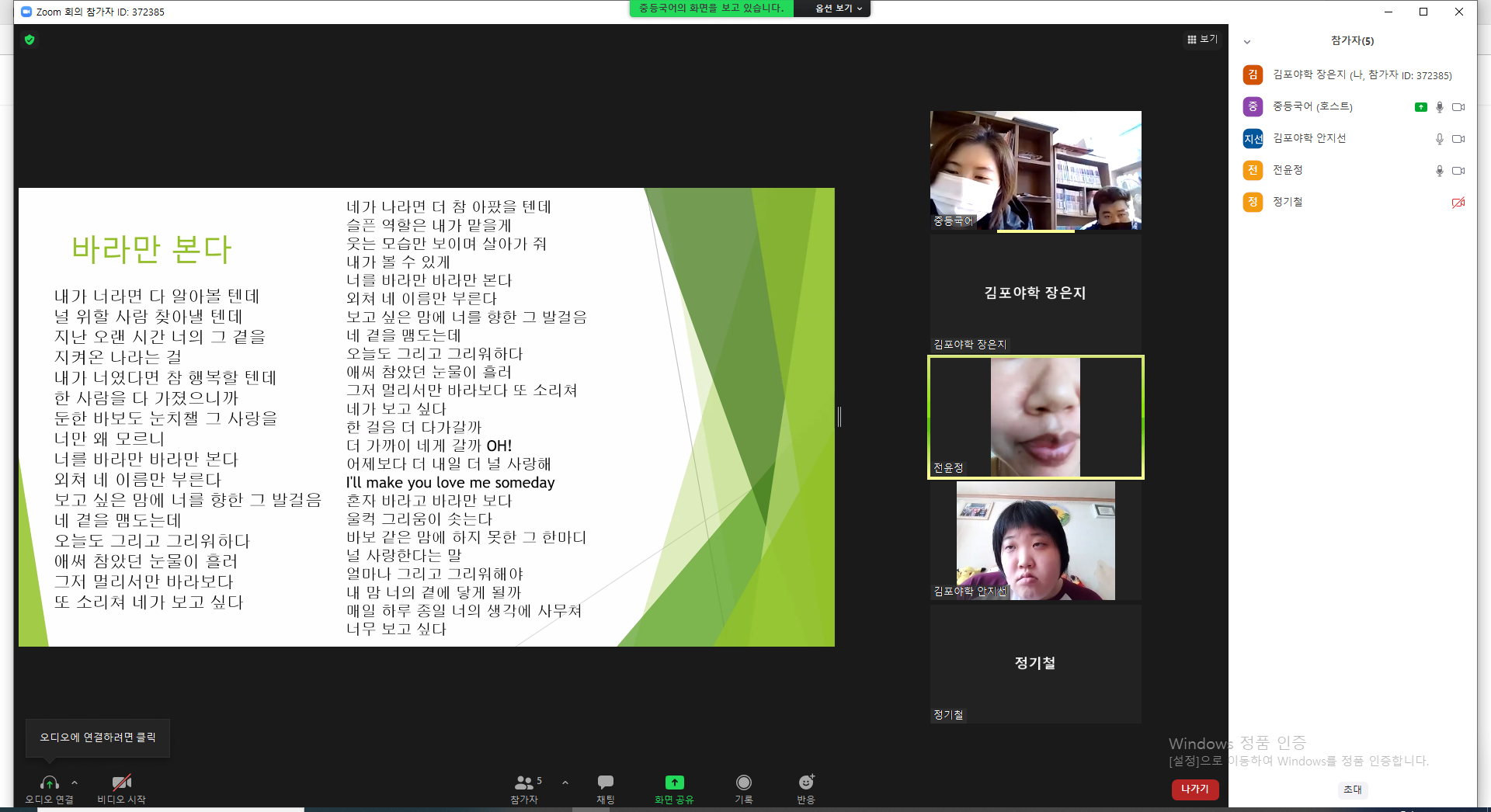
Task: Click the host's camera icon
Action: coord(1458,107)
